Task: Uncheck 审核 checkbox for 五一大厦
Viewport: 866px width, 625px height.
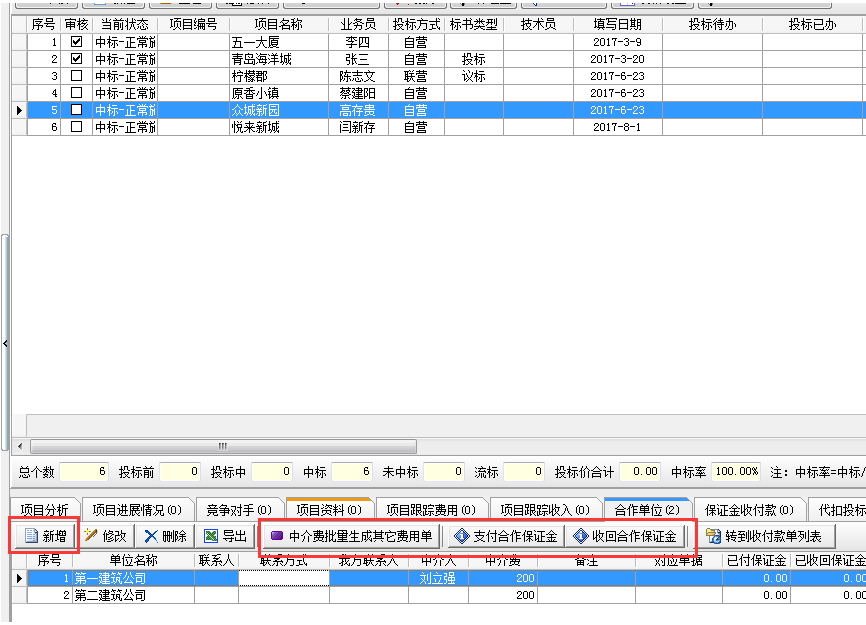Action: click(x=76, y=42)
